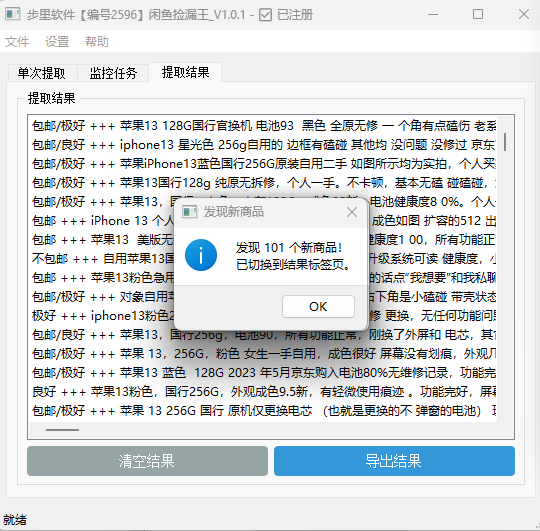Select row '苹果 13 256G 国行 原机仅更换电芯'

[x=264, y=410]
